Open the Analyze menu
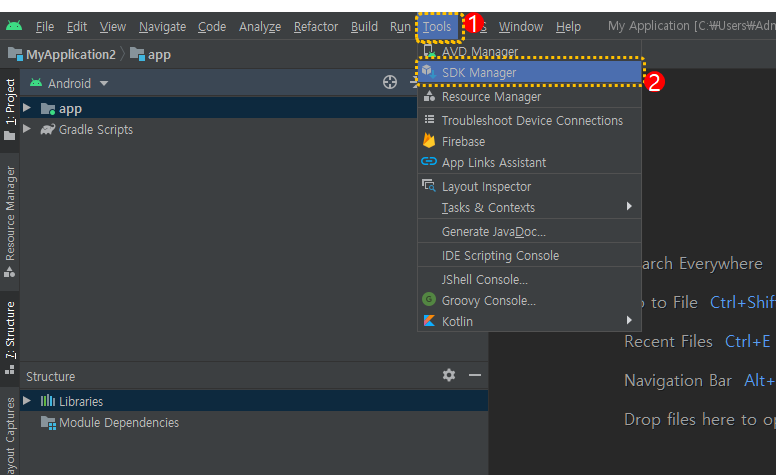 260,27
